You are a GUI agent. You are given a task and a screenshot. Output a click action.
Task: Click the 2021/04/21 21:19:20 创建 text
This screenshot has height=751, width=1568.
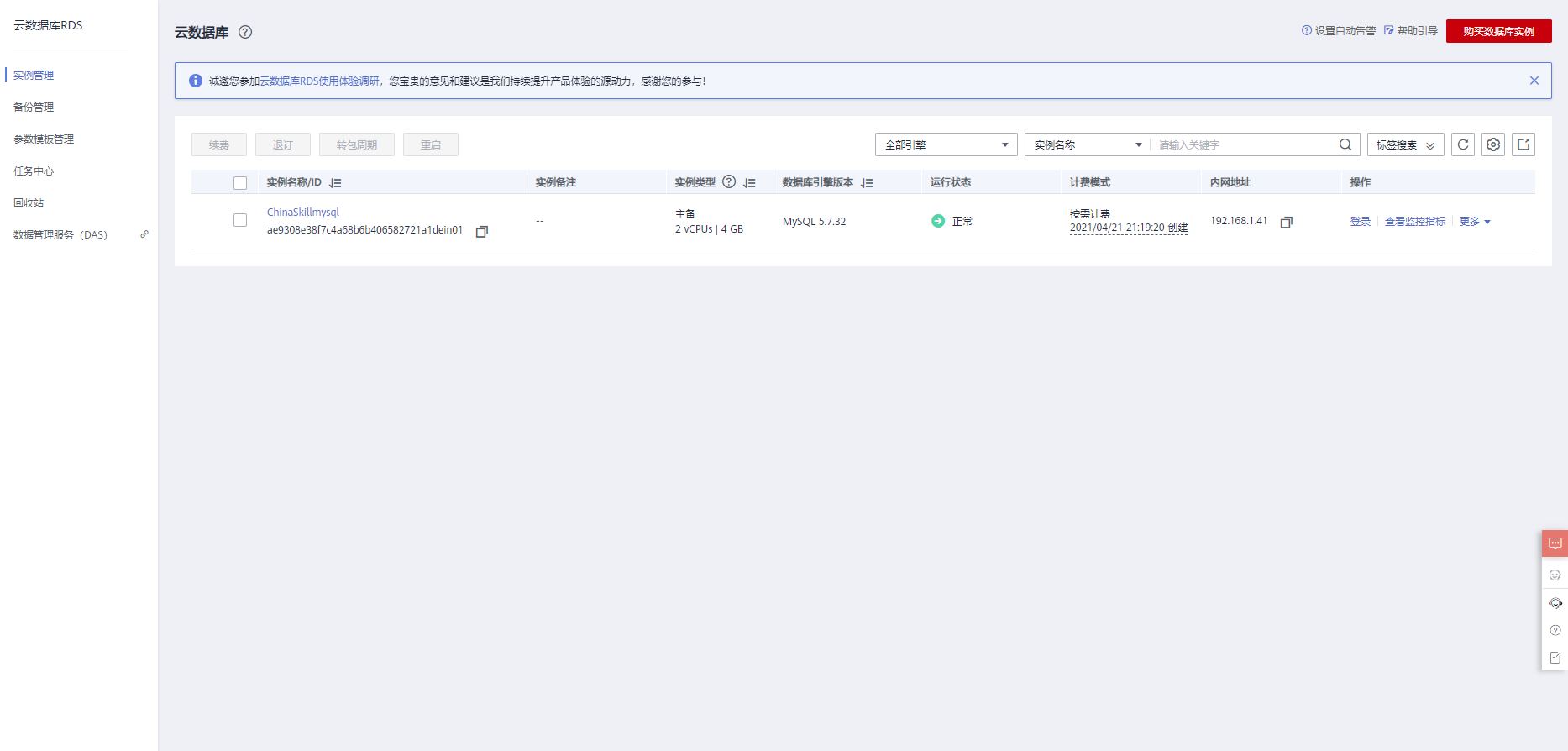coord(1129,228)
